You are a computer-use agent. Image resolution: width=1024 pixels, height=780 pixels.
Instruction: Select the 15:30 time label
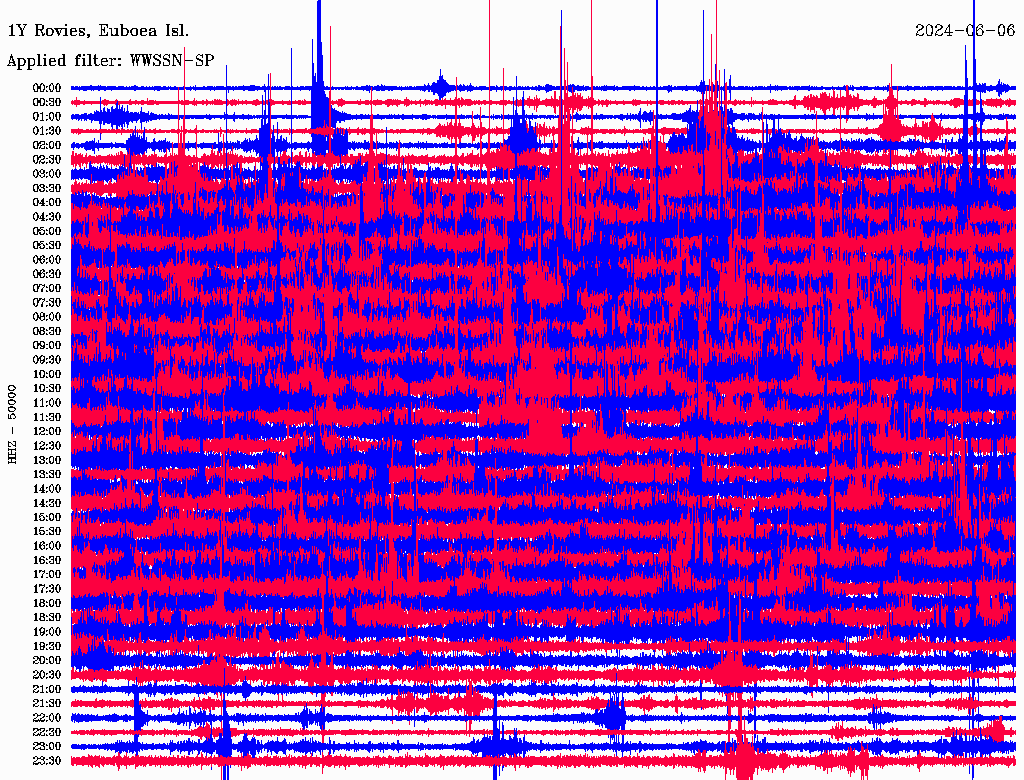click(47, 532)
